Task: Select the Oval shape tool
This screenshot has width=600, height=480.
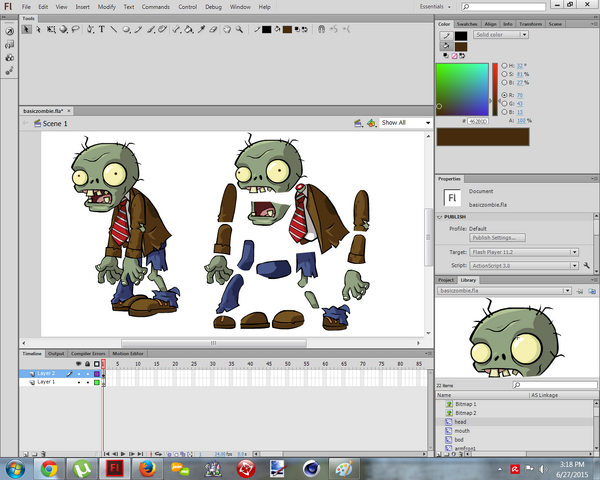Action: pyautogui.click(x=126, y=29)
